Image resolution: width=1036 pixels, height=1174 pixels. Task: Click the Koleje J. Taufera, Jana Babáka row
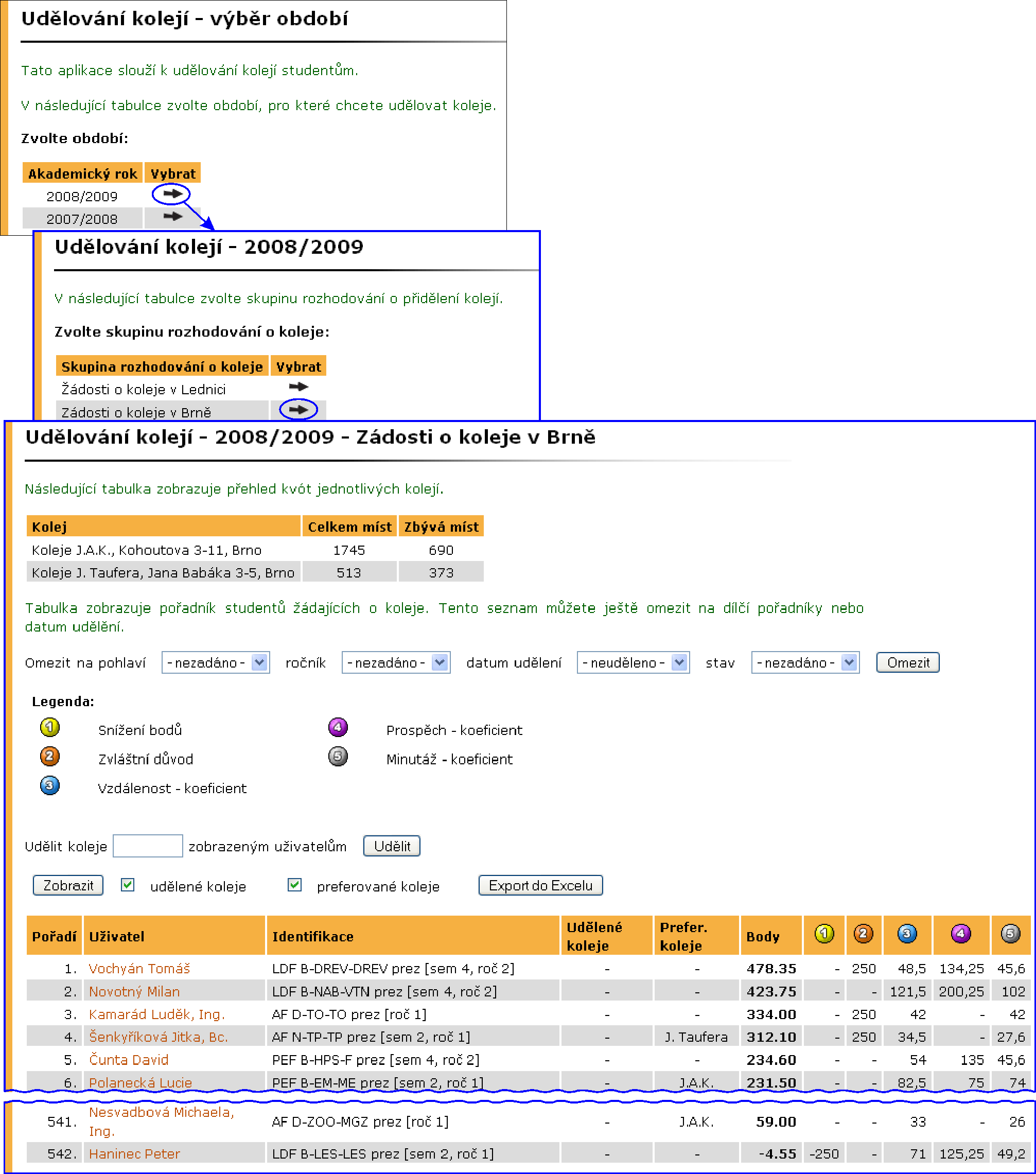pyautogui.click(x=255, y=572)
